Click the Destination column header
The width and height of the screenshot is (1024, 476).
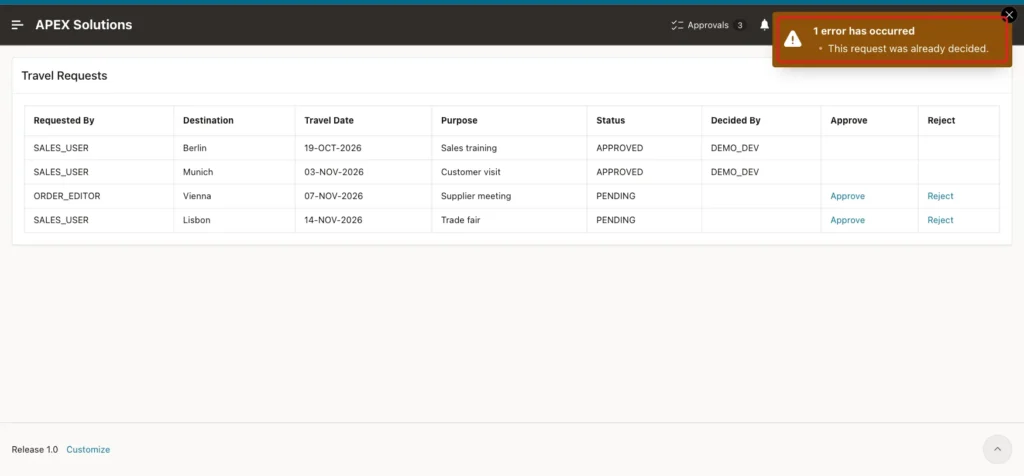[208, 120]
